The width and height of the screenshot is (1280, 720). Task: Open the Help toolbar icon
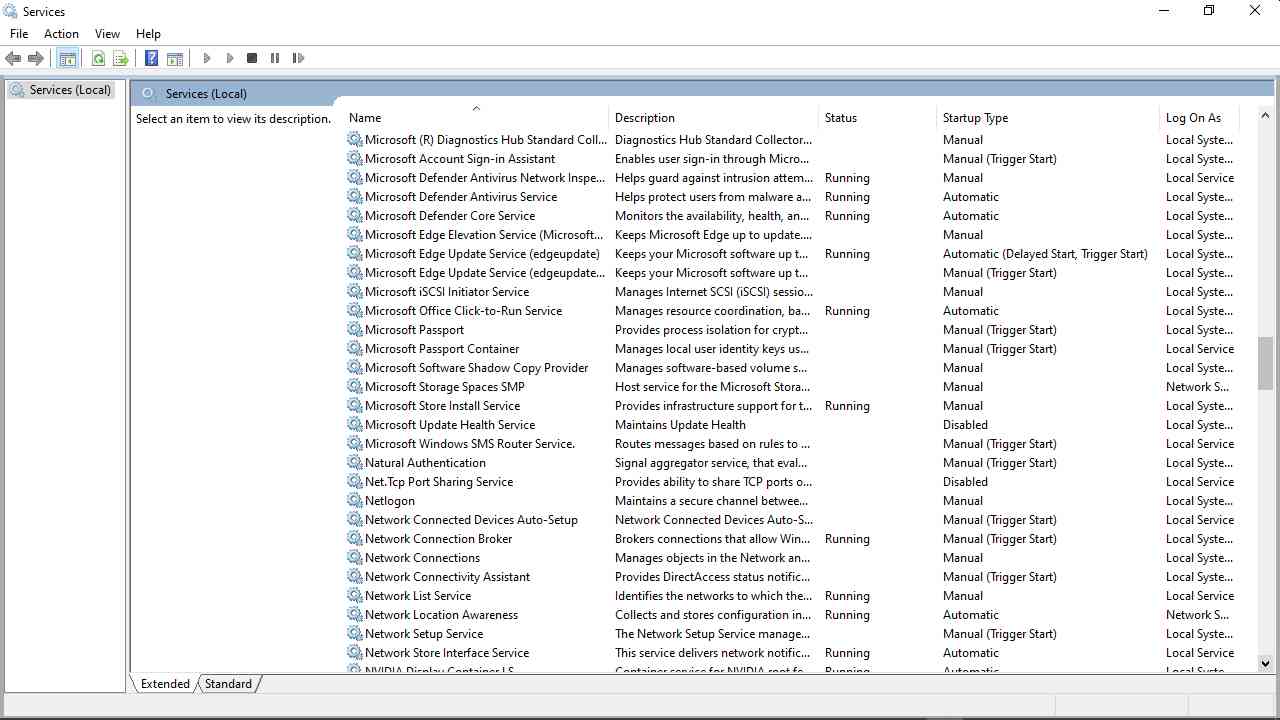coord(151,59)
